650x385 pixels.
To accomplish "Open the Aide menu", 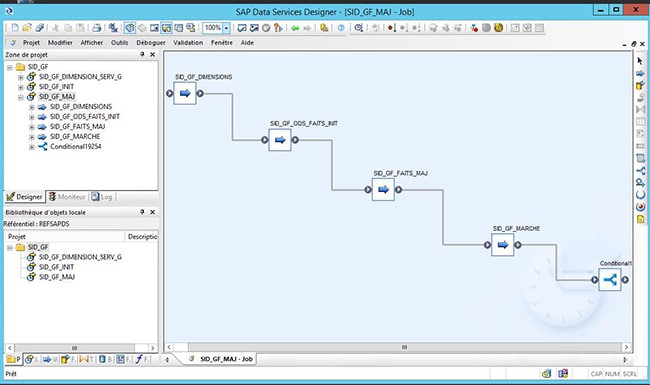I will [x=247, y=42].
